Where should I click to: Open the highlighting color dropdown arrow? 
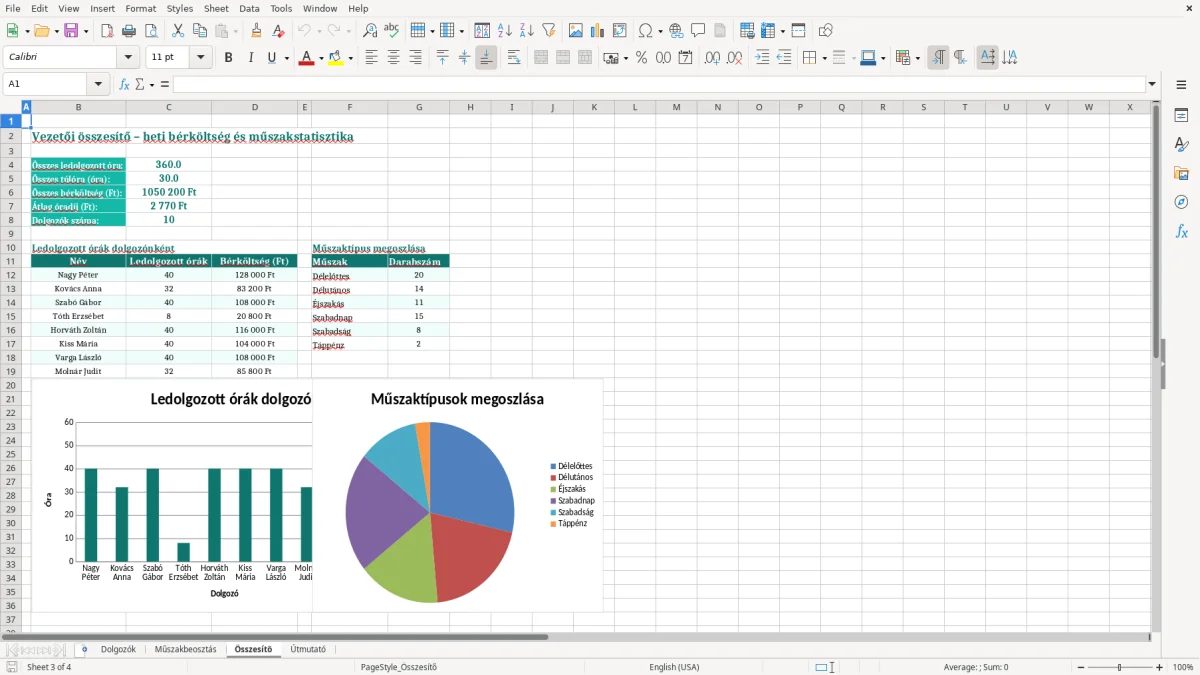coord(350,58)
